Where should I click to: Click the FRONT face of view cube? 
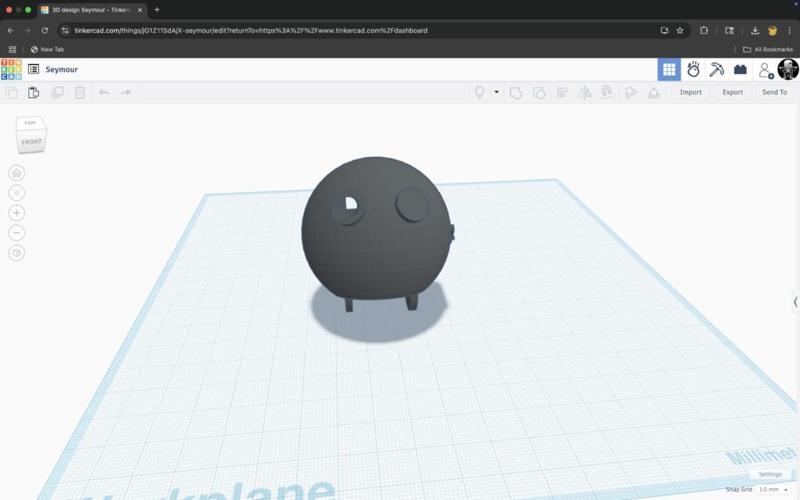tap(31, 141)
